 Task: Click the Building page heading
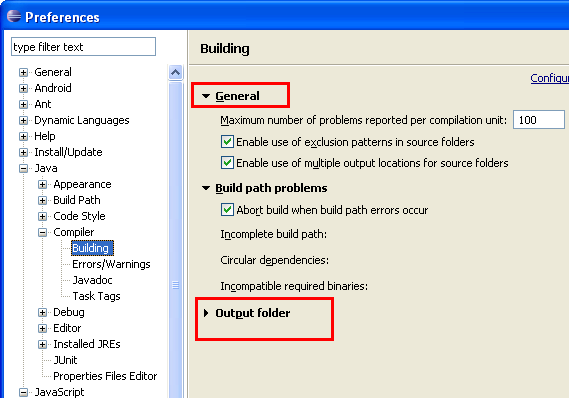tap(225, 49)
